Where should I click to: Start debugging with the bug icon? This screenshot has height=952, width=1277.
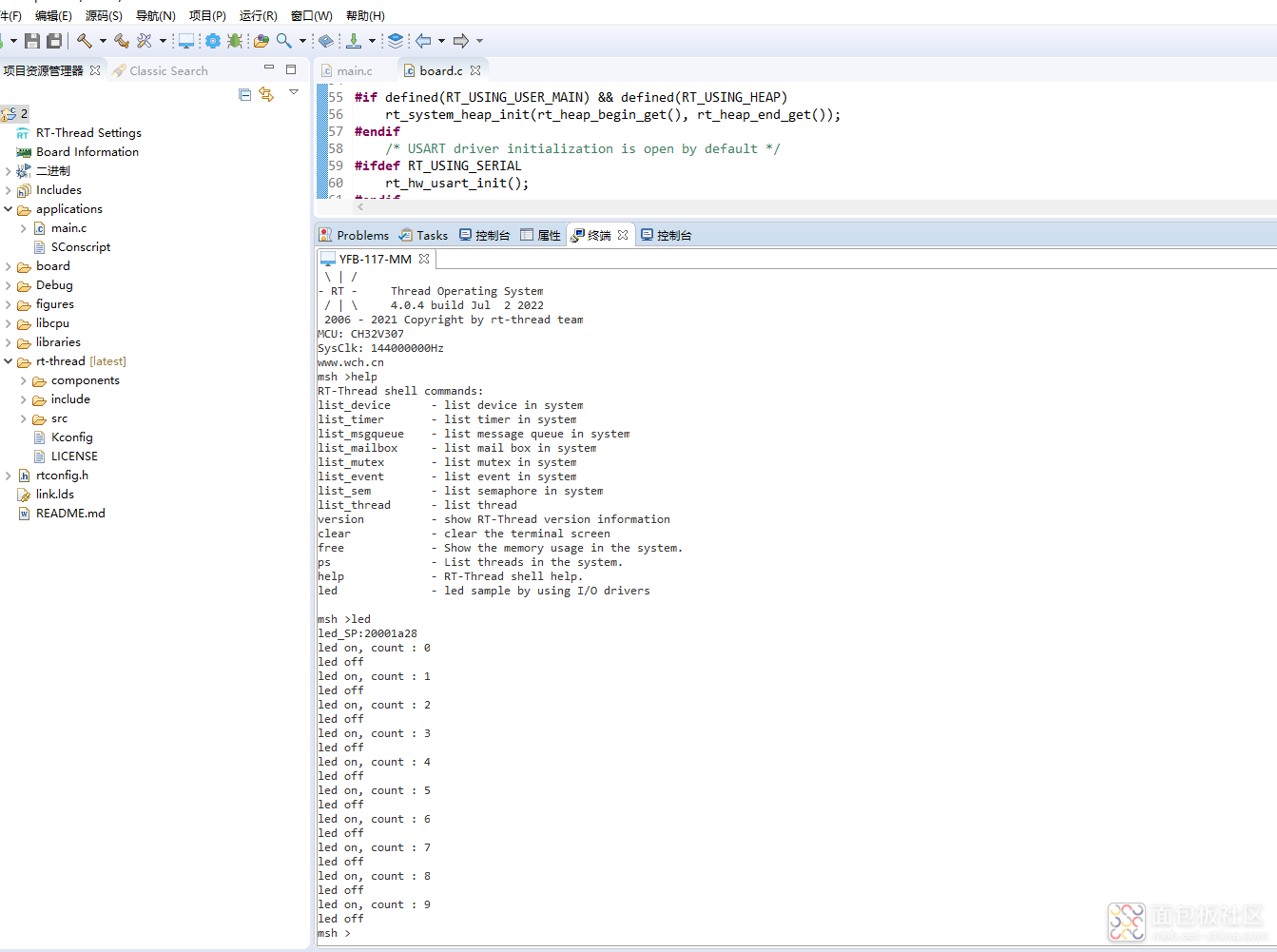click(235, 41)
